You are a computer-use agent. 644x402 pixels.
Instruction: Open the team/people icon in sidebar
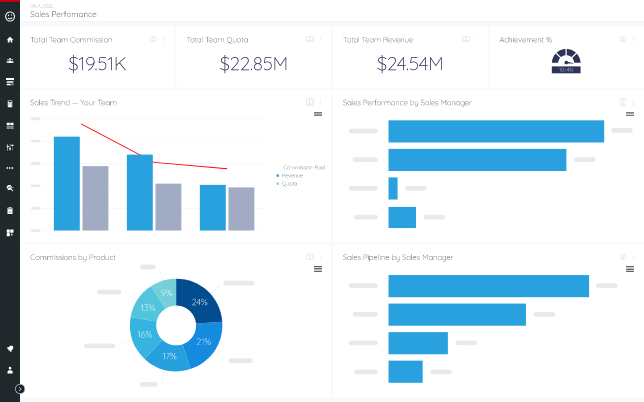click(10, 61)
